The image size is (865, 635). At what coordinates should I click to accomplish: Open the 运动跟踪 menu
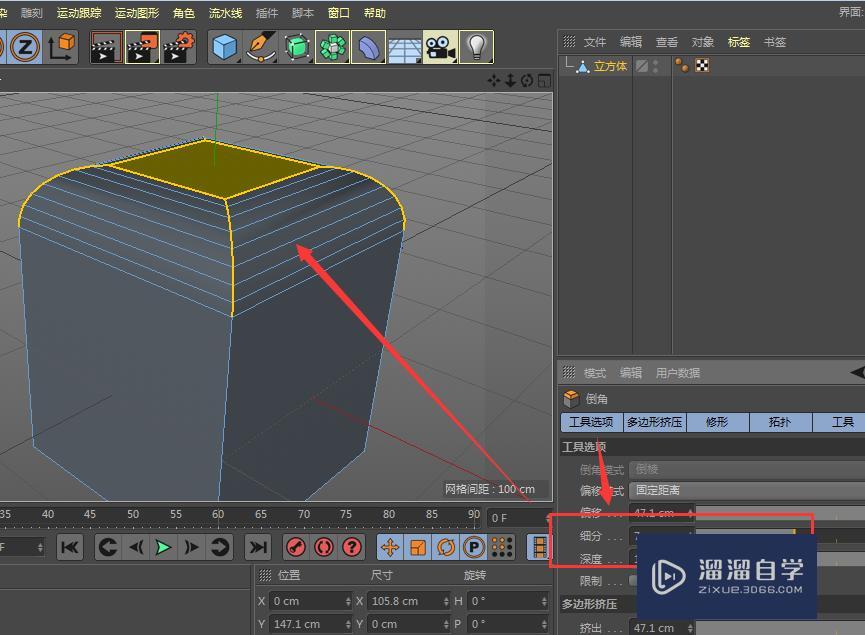pos(79,13)
